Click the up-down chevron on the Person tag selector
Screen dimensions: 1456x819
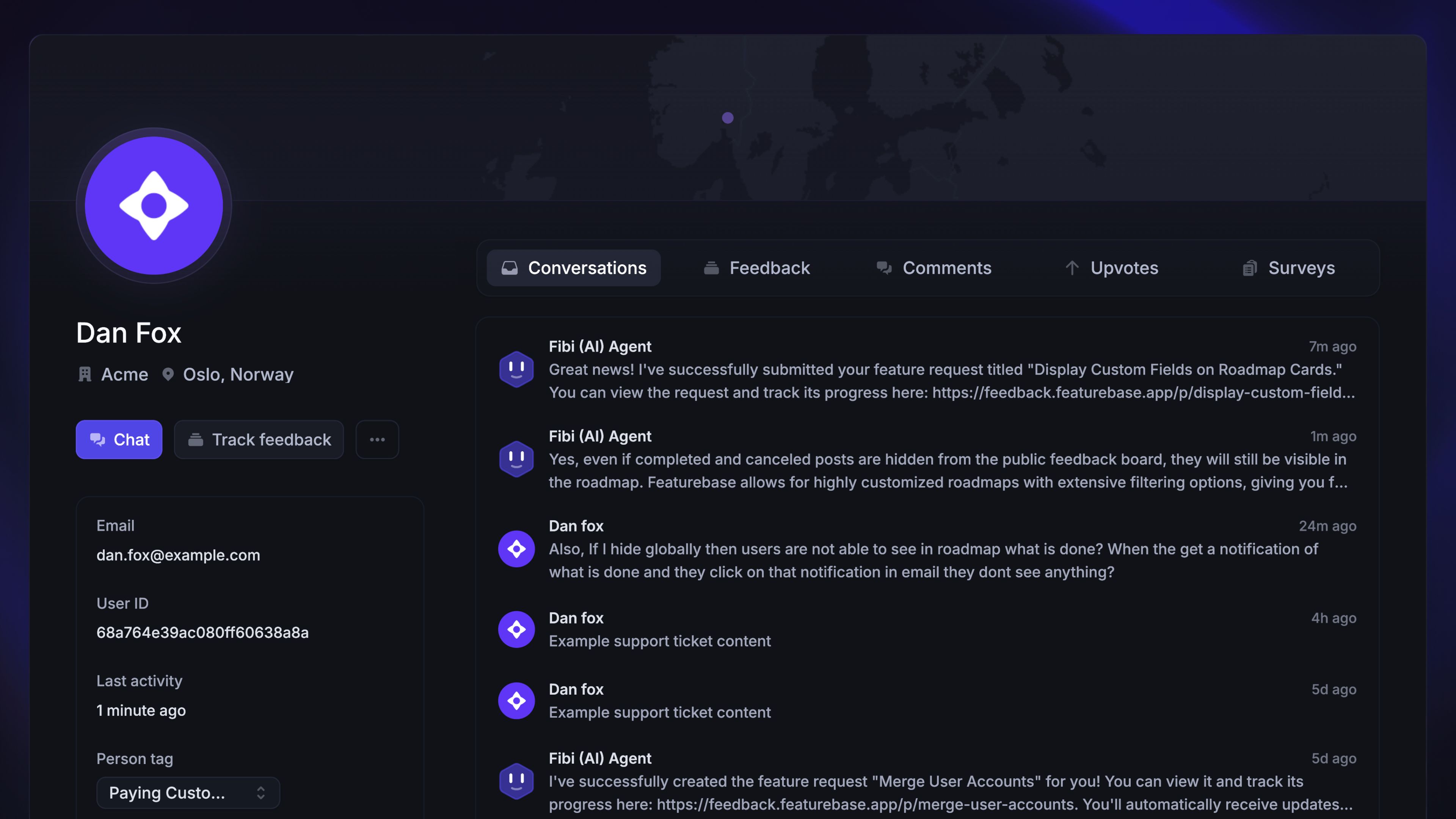(260, 792)
